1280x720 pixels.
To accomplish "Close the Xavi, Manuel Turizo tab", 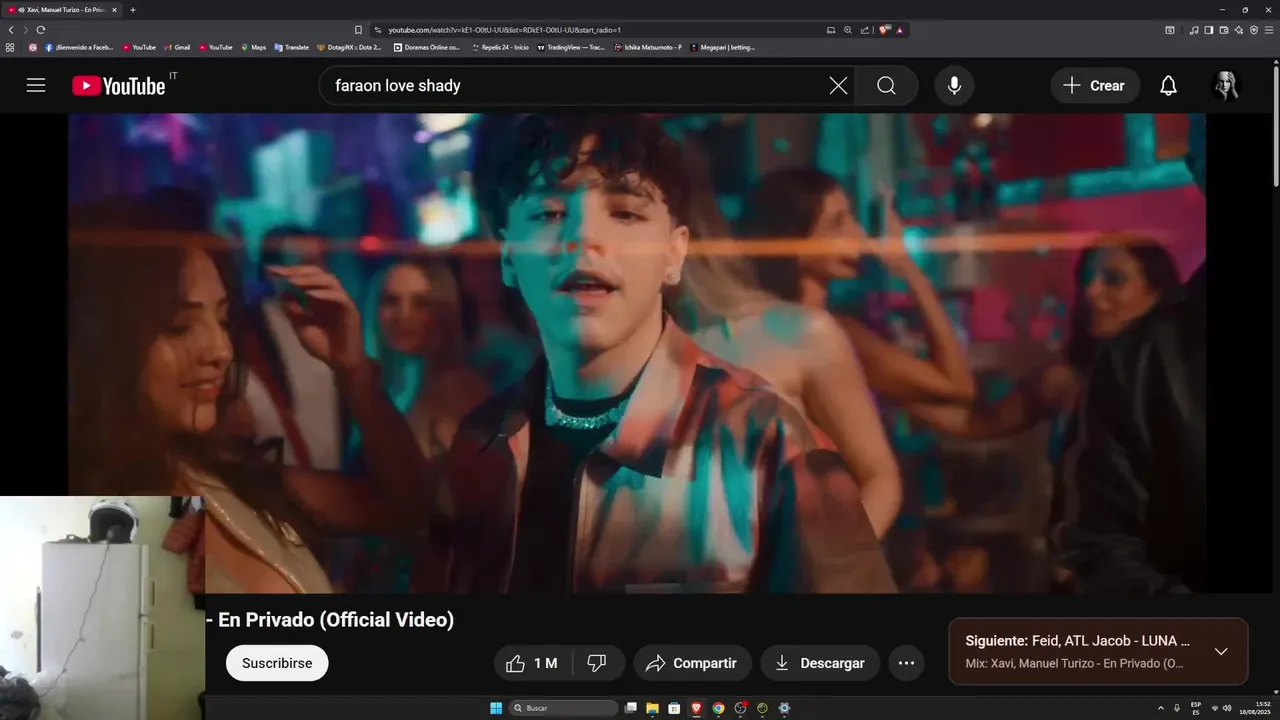I will [x=114, y=10].
